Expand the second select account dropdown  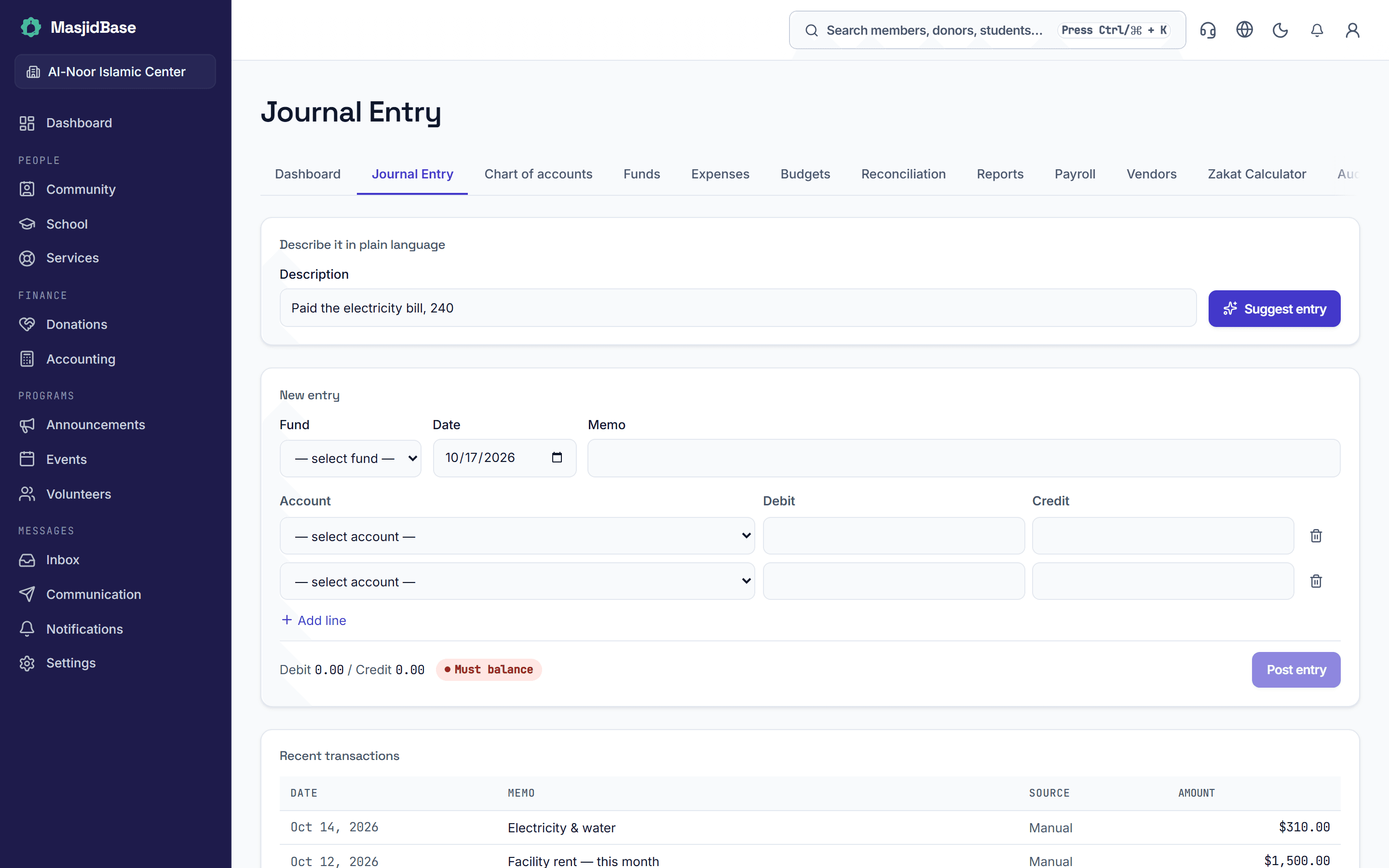(x=517, y=581)
